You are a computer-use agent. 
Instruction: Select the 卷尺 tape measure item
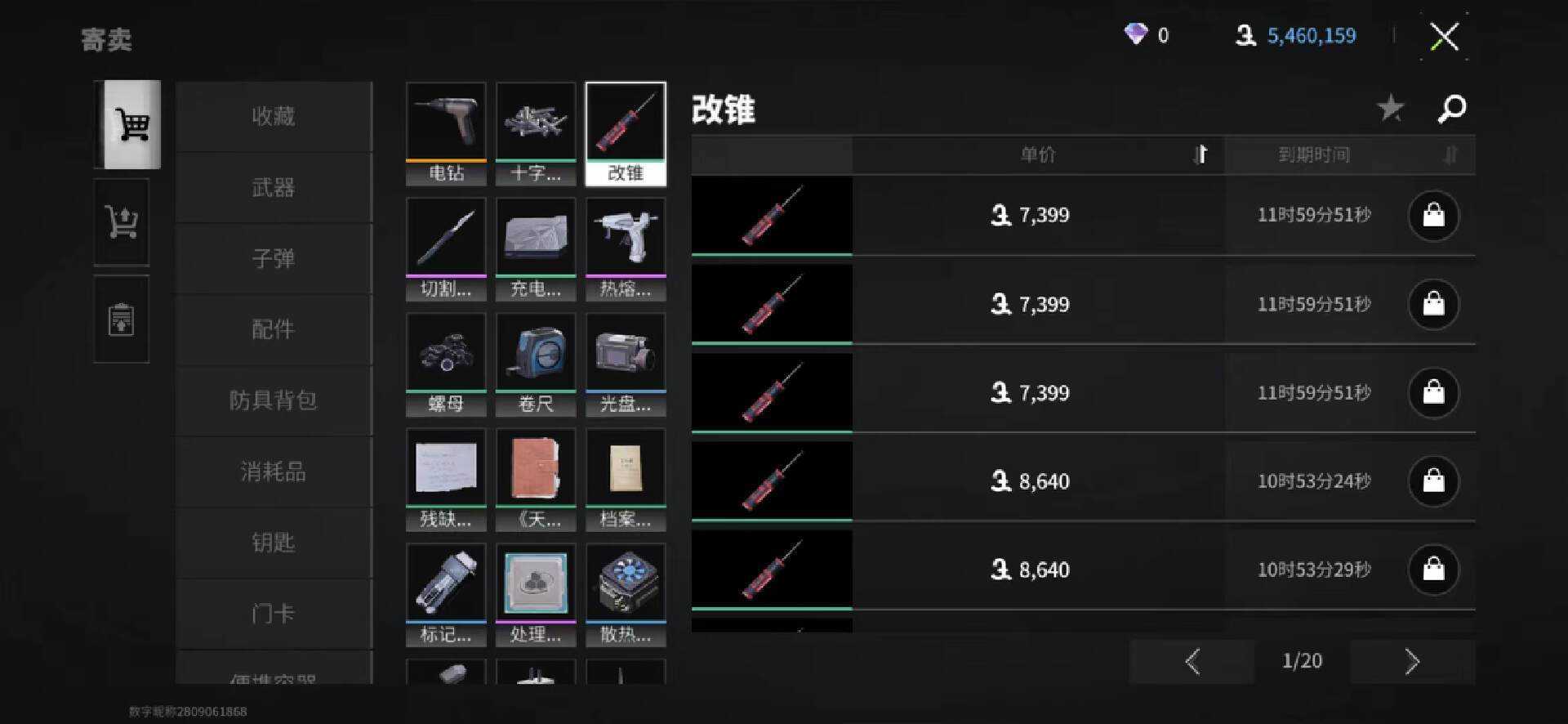536,364
